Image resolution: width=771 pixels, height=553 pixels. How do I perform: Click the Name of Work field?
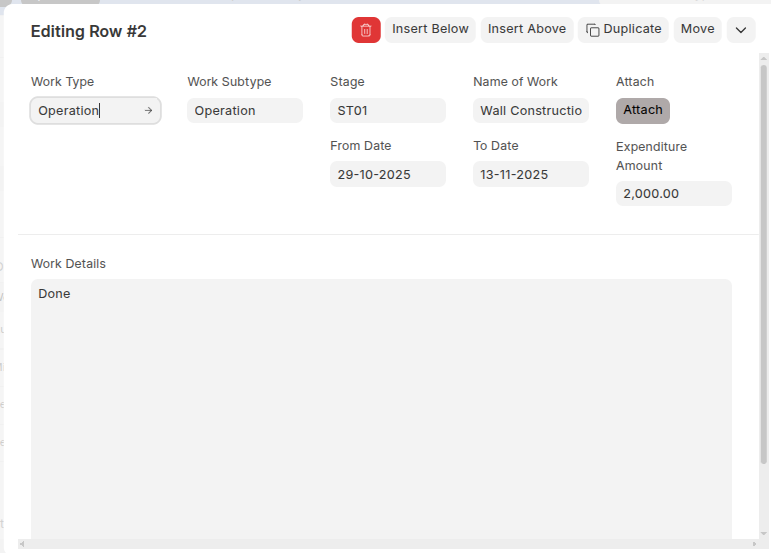[530, 111]
